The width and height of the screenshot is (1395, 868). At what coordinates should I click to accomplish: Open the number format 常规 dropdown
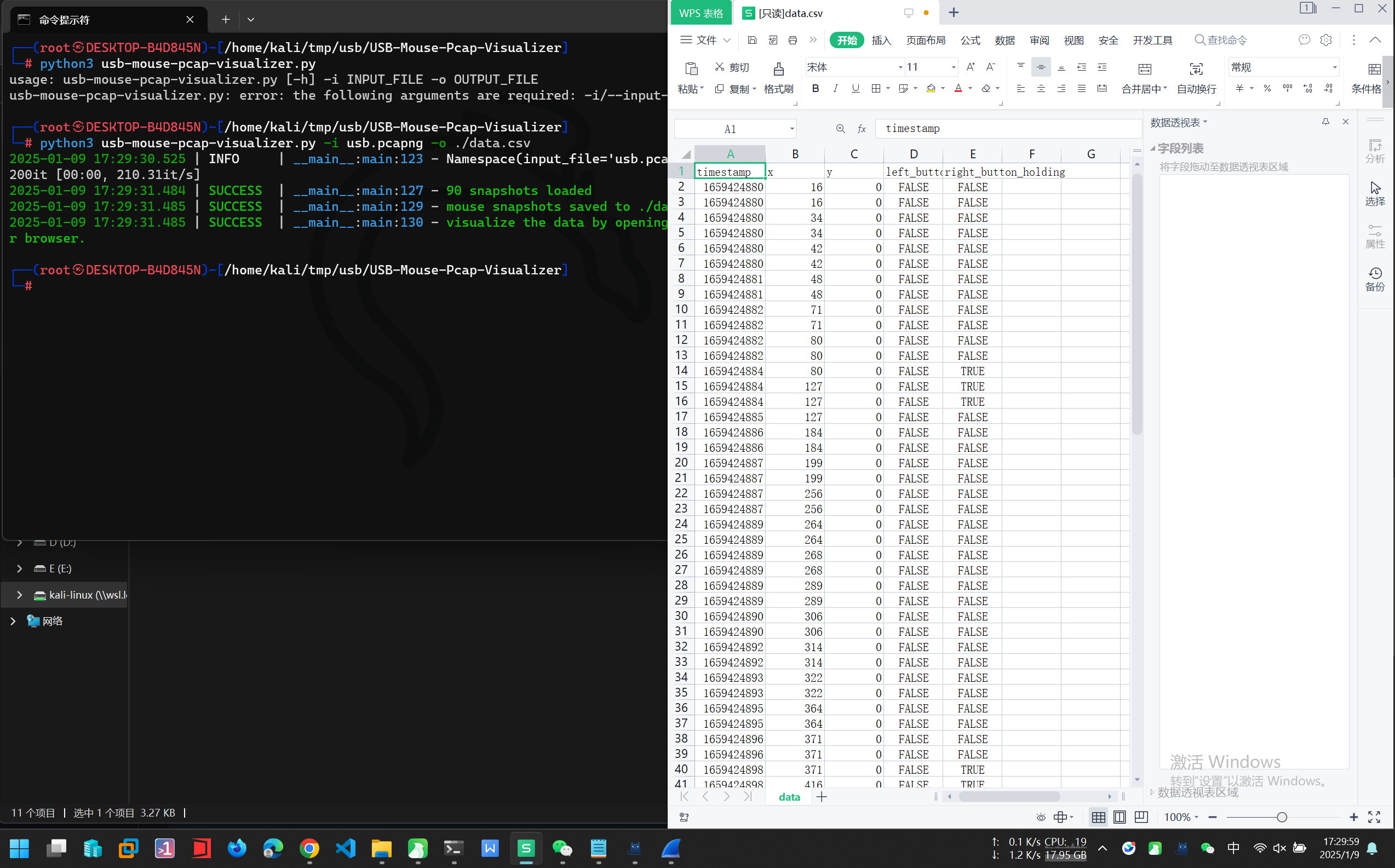point(1334,68)
